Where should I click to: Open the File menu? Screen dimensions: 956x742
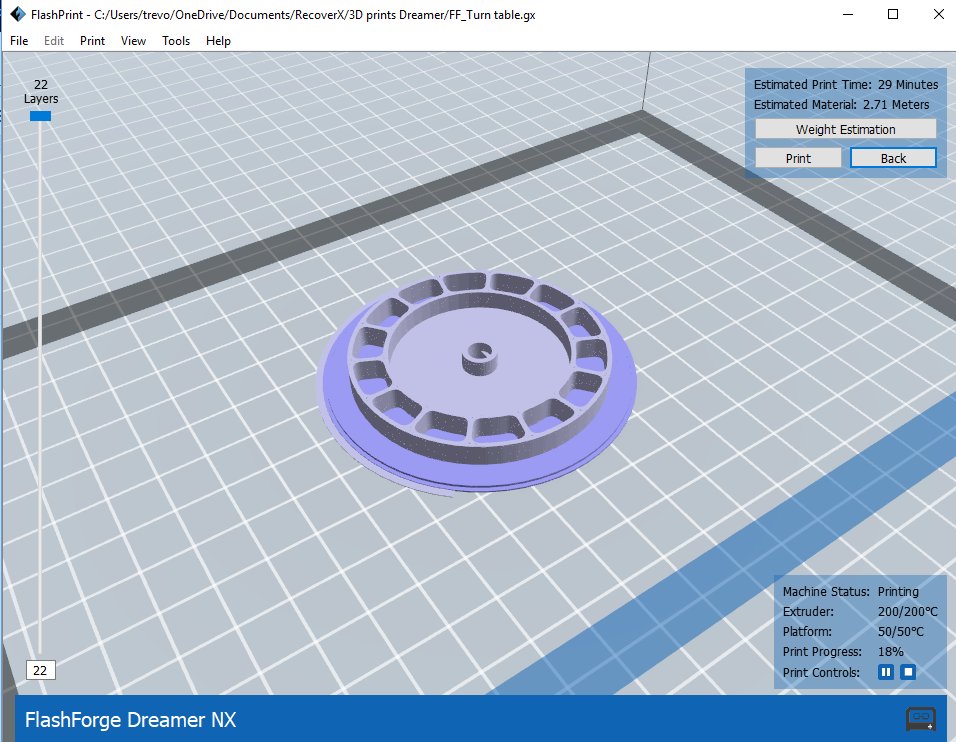[19, 41]
